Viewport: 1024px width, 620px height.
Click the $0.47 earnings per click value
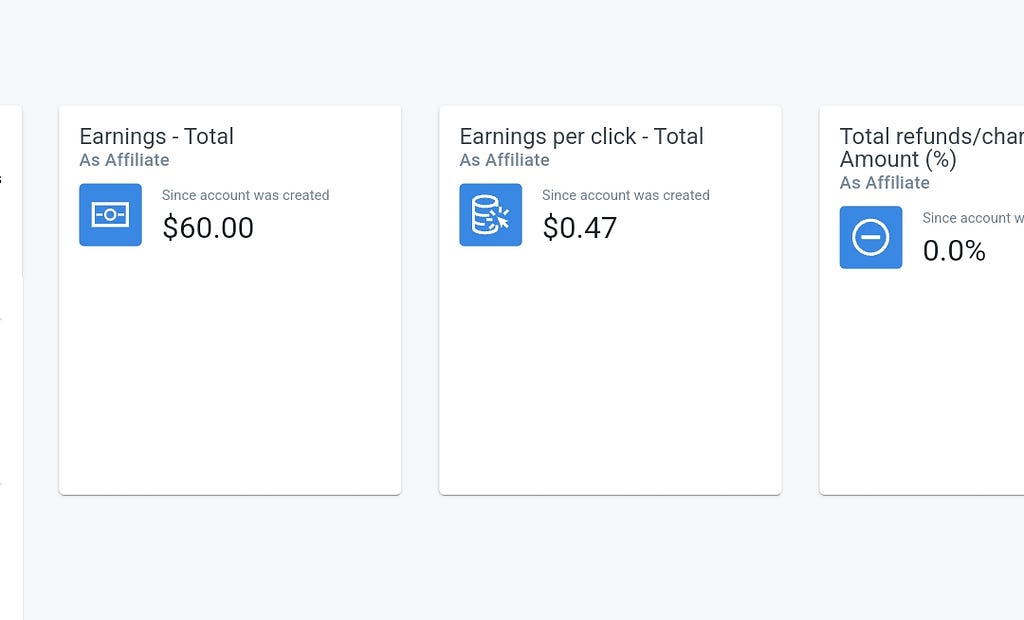(x=579, y=228)
